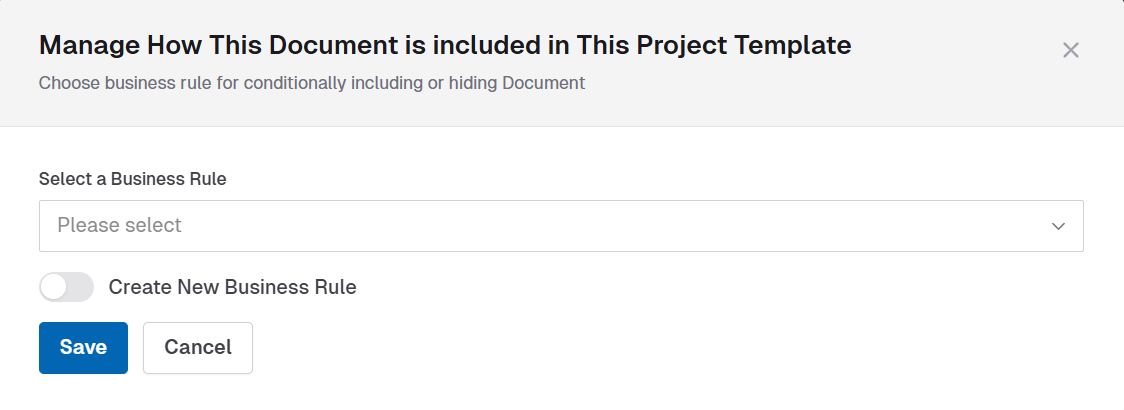Focus the business rule selection field
This screenshot has height=410, width=1124.
pos(560,226)
